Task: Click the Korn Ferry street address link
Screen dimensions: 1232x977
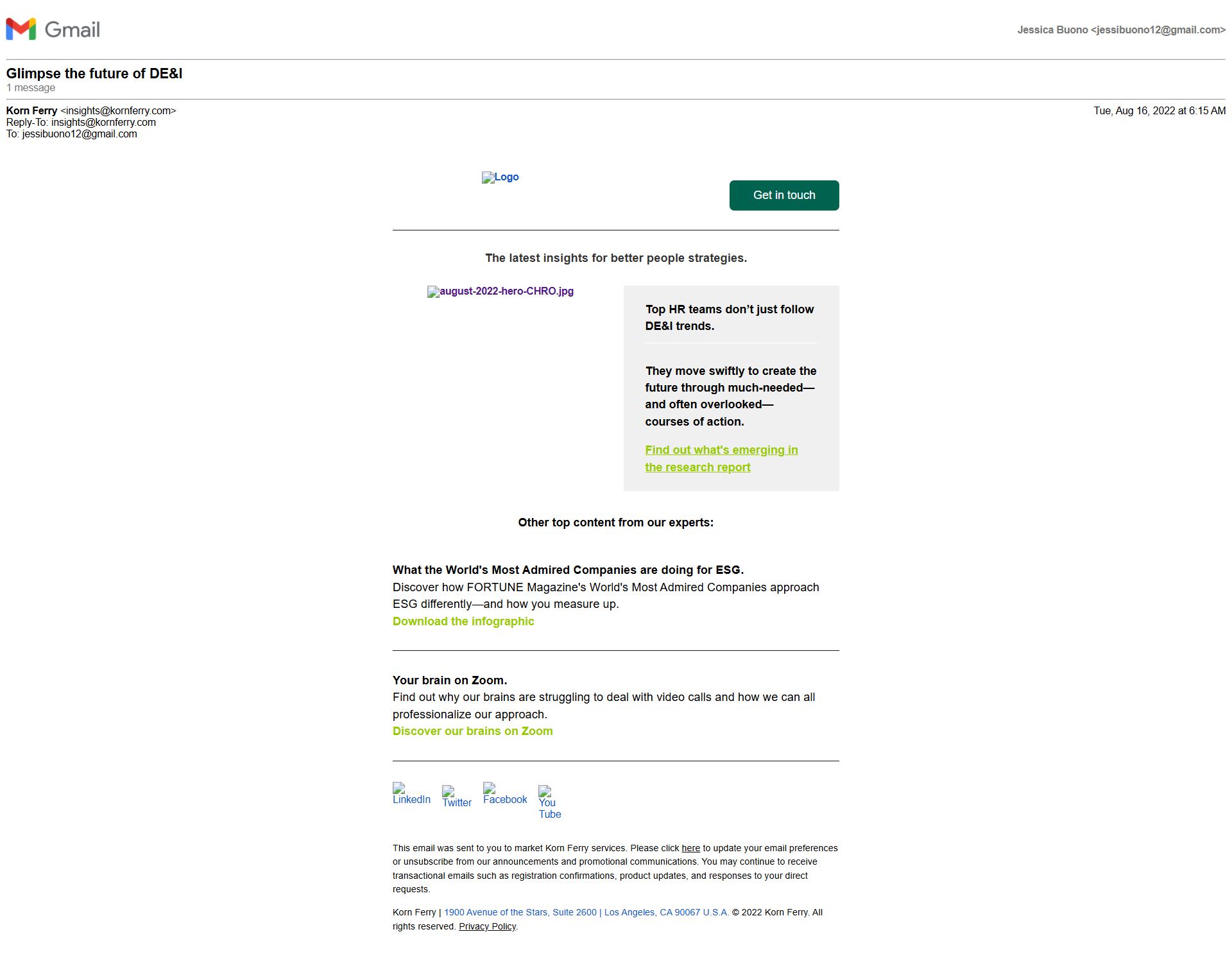Action: [586, 912]
